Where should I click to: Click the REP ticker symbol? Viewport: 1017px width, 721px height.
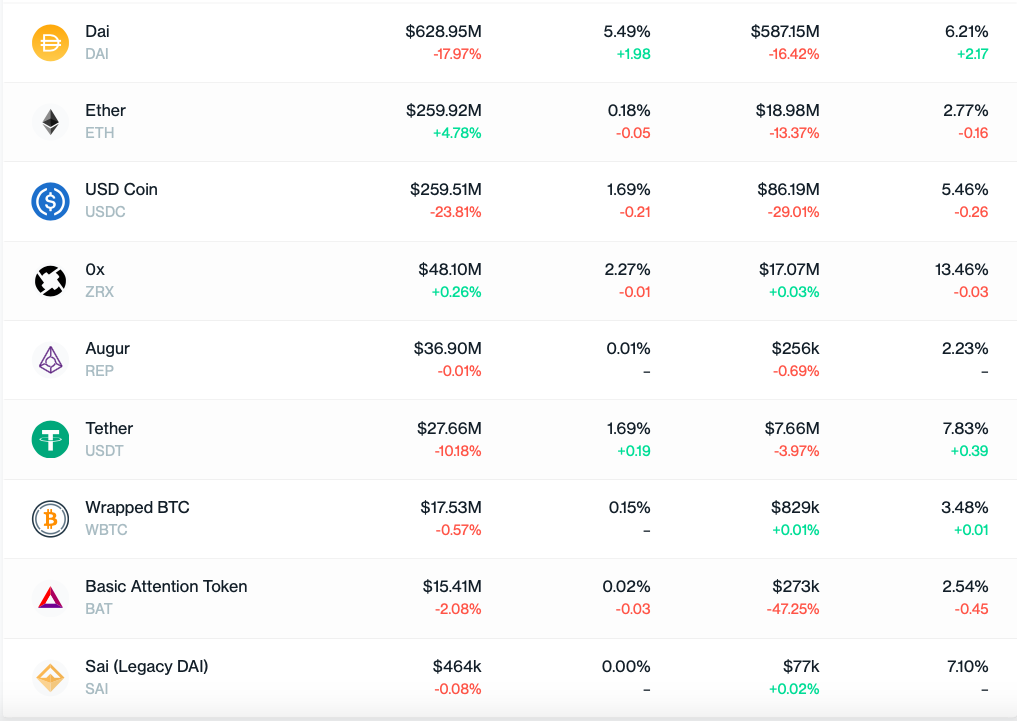point(99,371)
